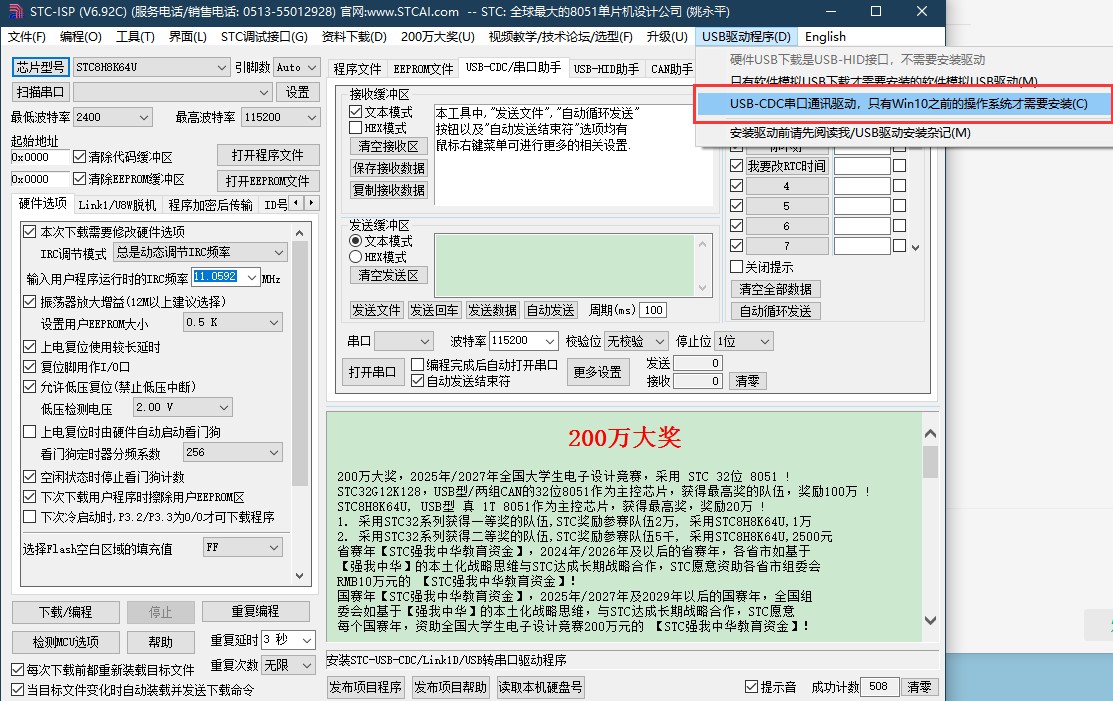Open the 引脚数 Auto dropdown

pyautogui.click(x=297, y=67)
